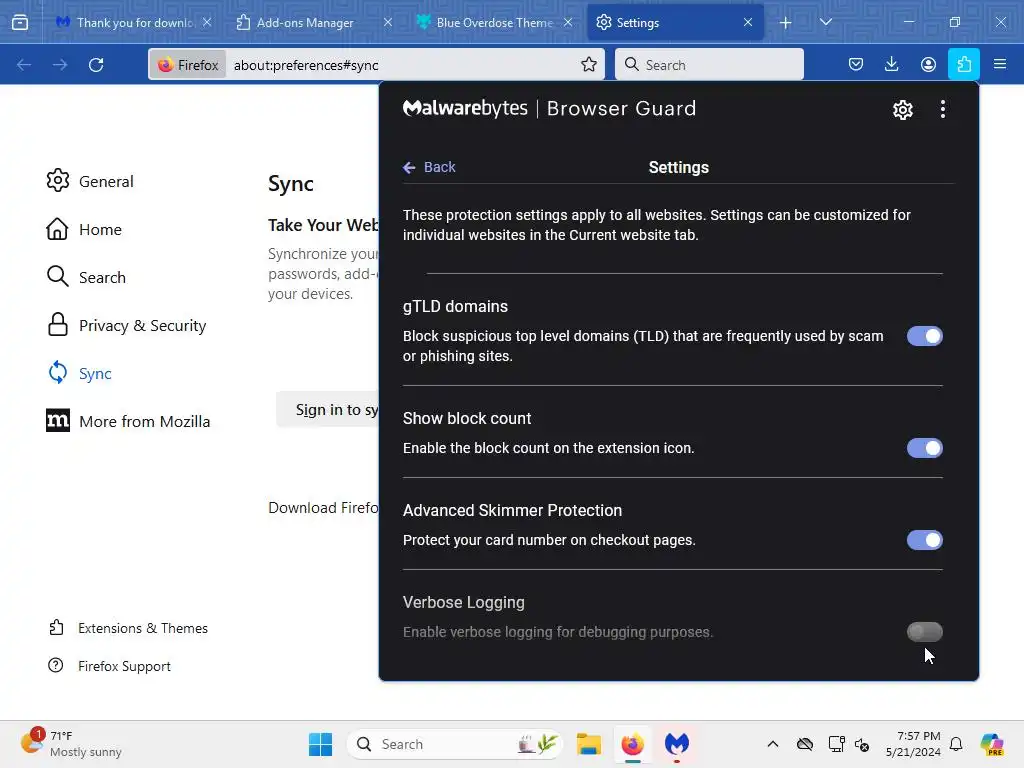Click the Copilot preview taskbar icon
Image resolution: width=1024 pixels, height=768 pixels.
[x=992, y=744]
